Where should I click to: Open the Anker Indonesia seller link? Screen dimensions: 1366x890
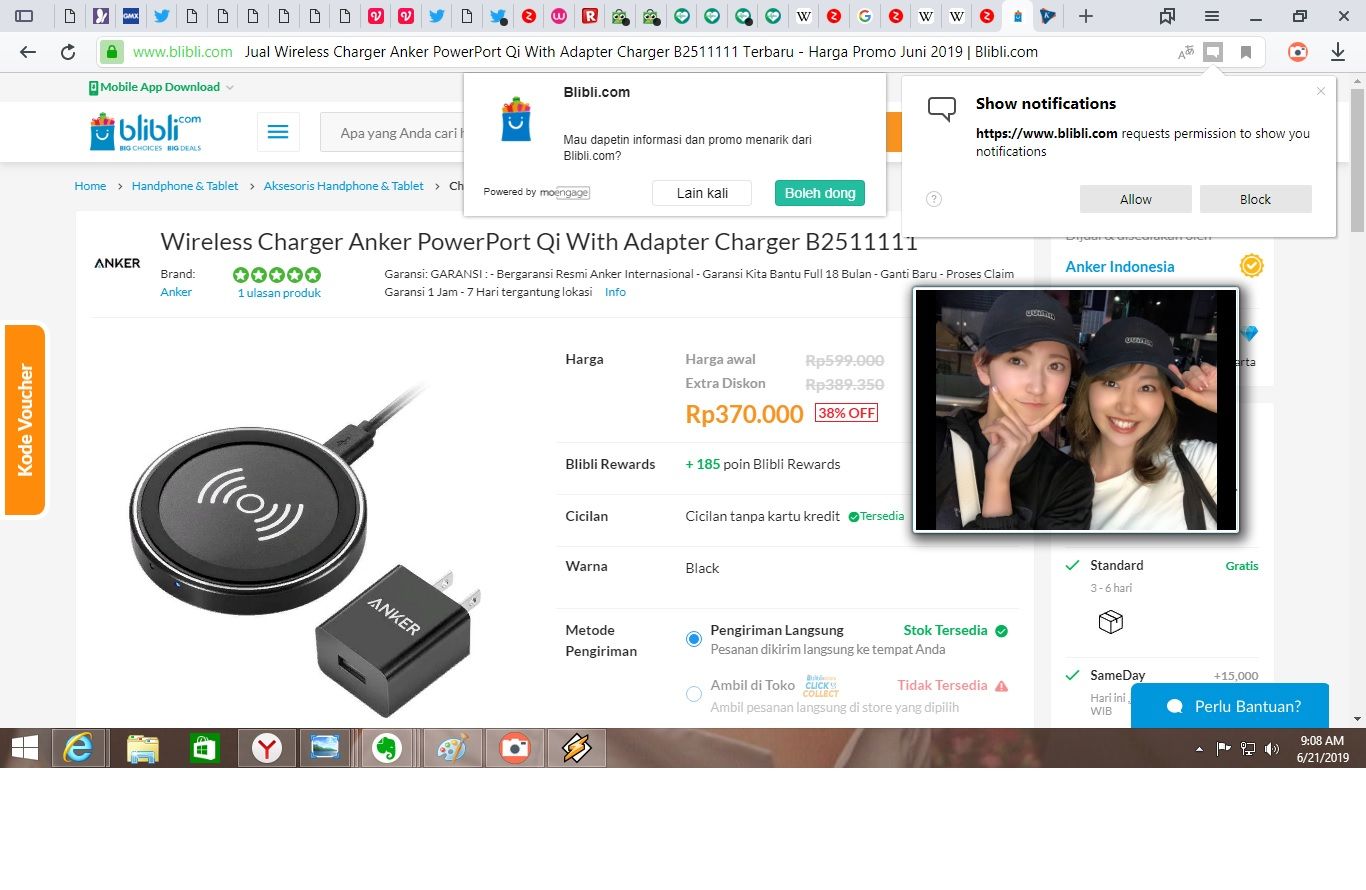[1120, 266]
